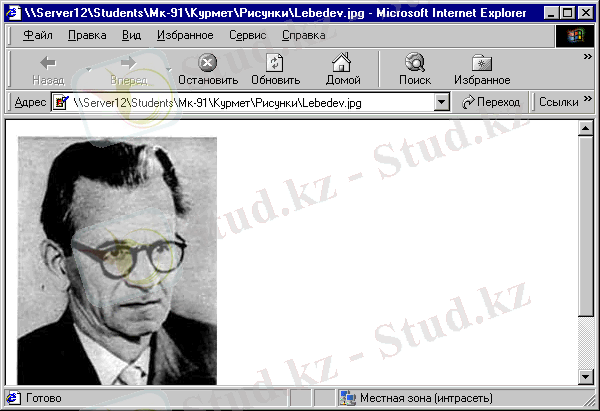Click the Переход go button
Screen dimensions: 600x411
coord(491,102)
